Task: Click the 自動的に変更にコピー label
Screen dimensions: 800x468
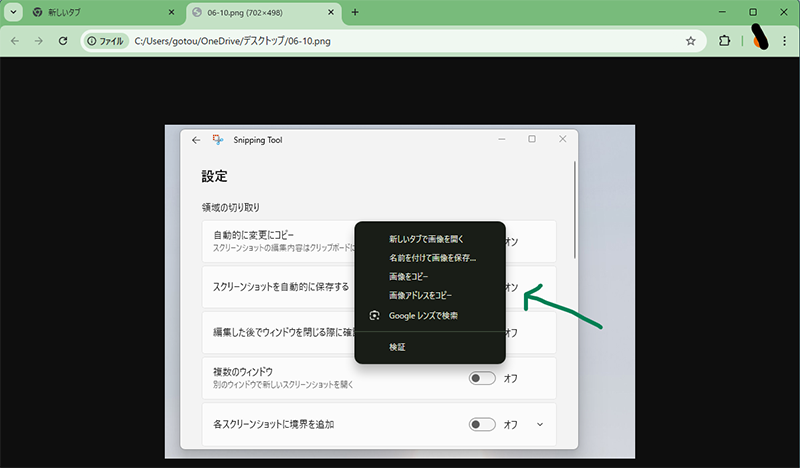Action: tap(254, 235)
